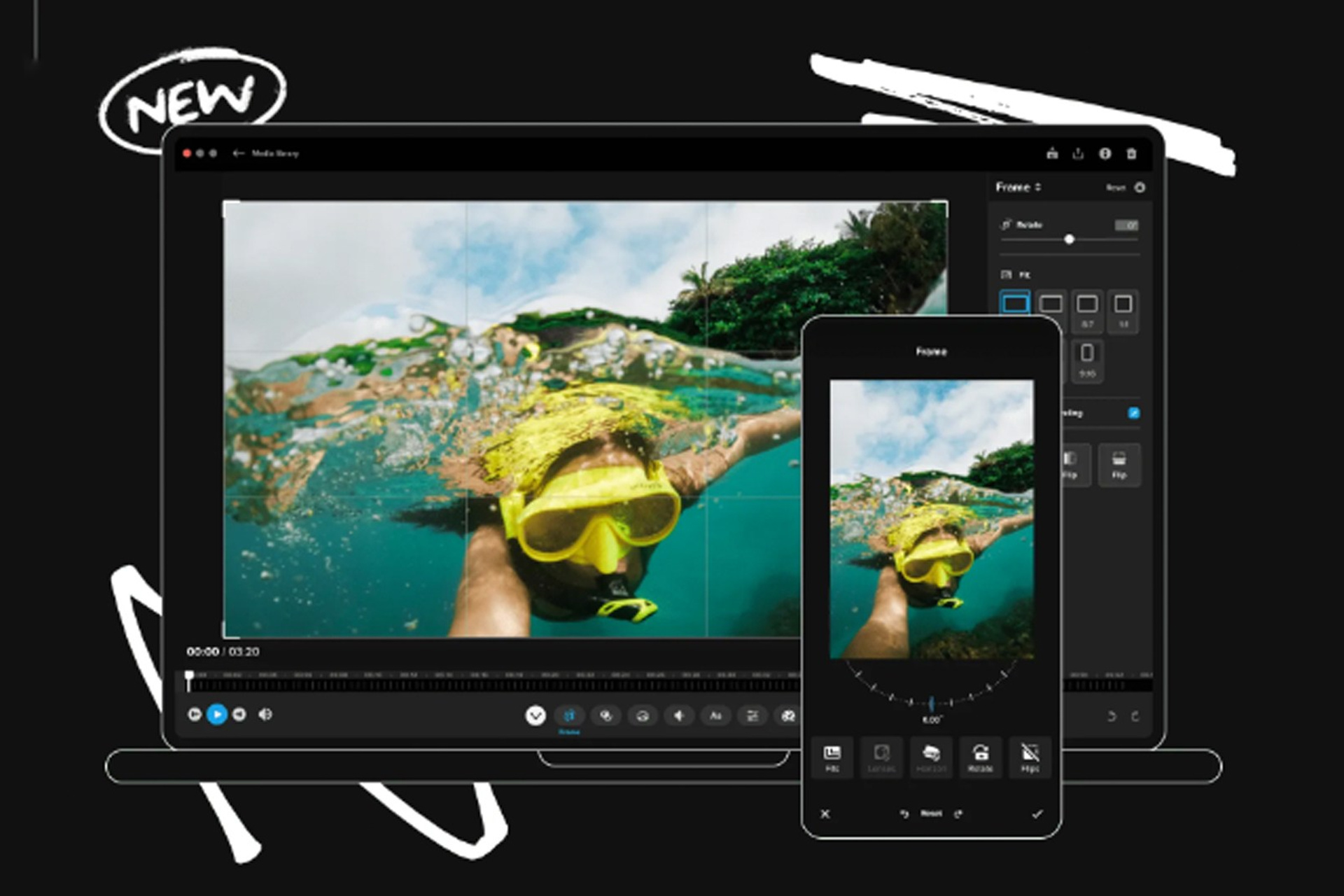Click Reset on the phone bottom bar

[932, 813]
